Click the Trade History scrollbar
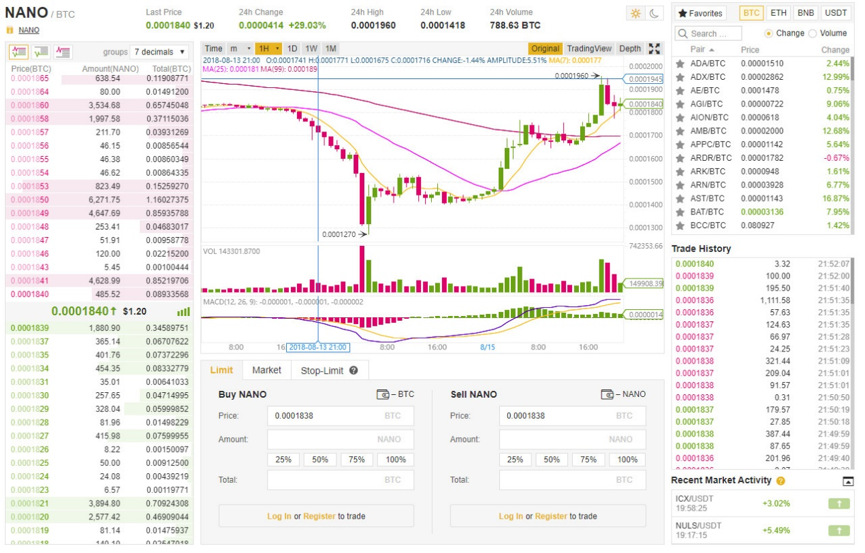 (851, 283)
